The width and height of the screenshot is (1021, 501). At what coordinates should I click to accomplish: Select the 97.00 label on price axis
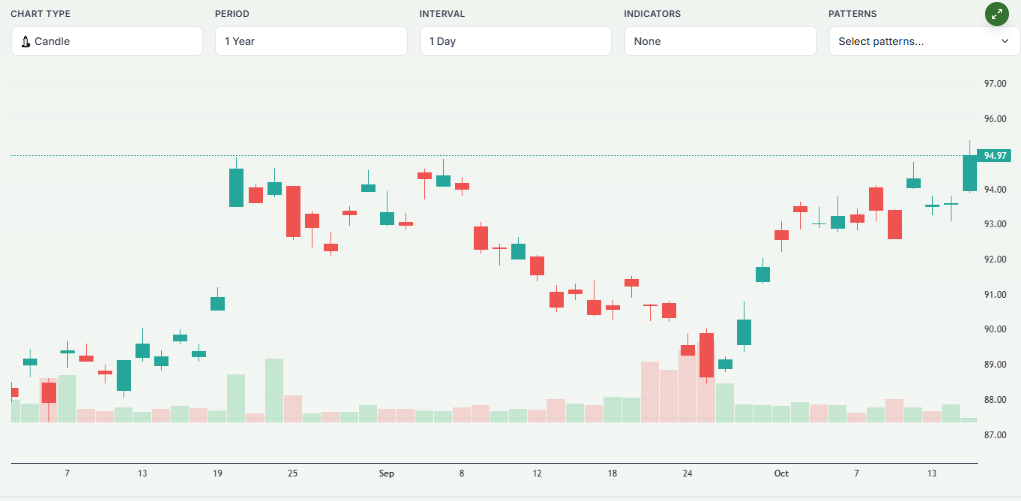(x=994, y=84)
